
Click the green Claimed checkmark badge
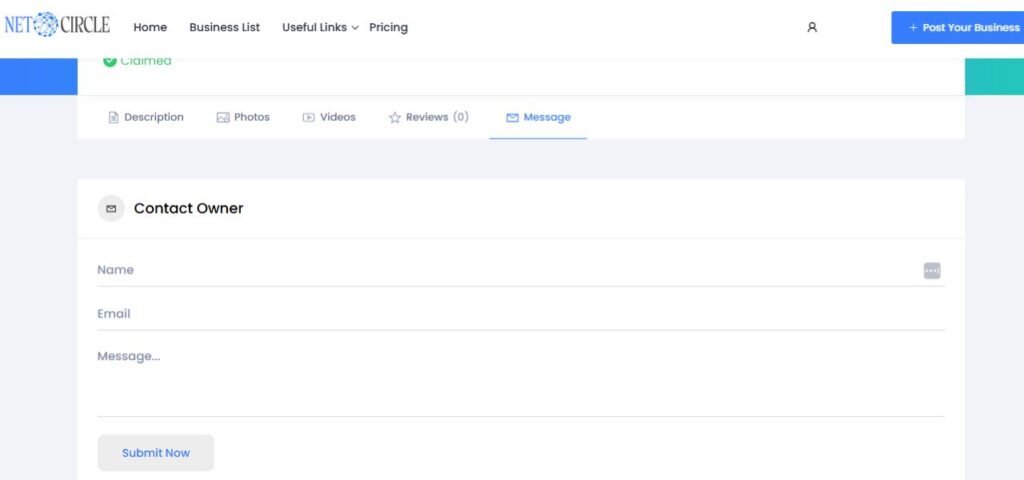110,61
